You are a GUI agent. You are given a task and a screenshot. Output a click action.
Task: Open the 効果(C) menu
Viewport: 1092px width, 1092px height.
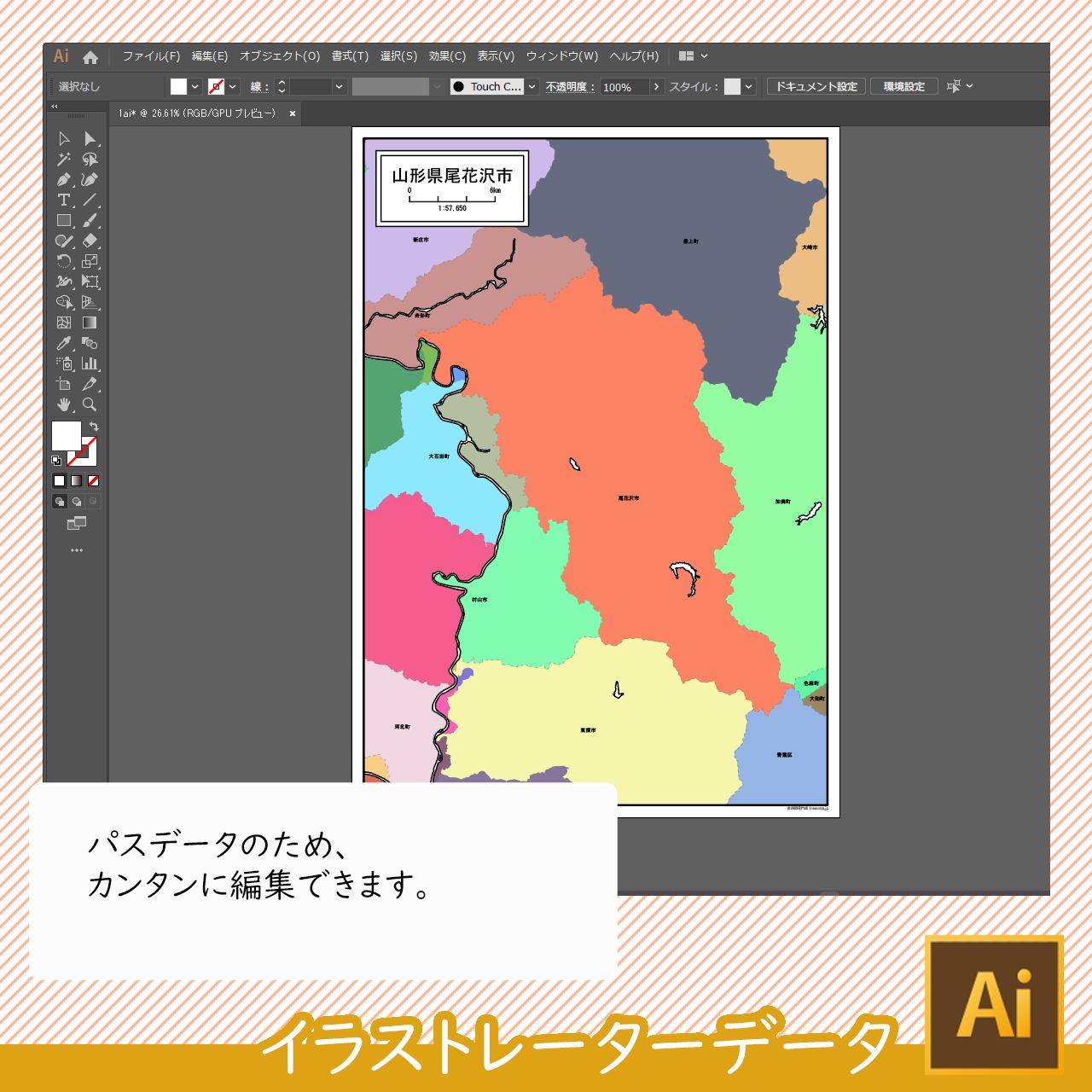pyautogui.click(x=447, y=56)
